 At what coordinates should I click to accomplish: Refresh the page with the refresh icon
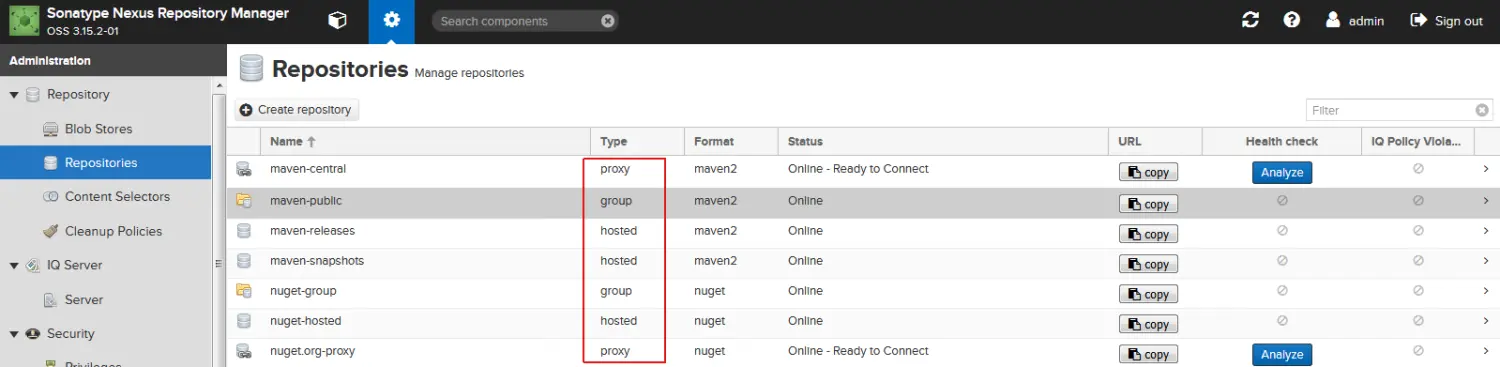[1250, 21]
